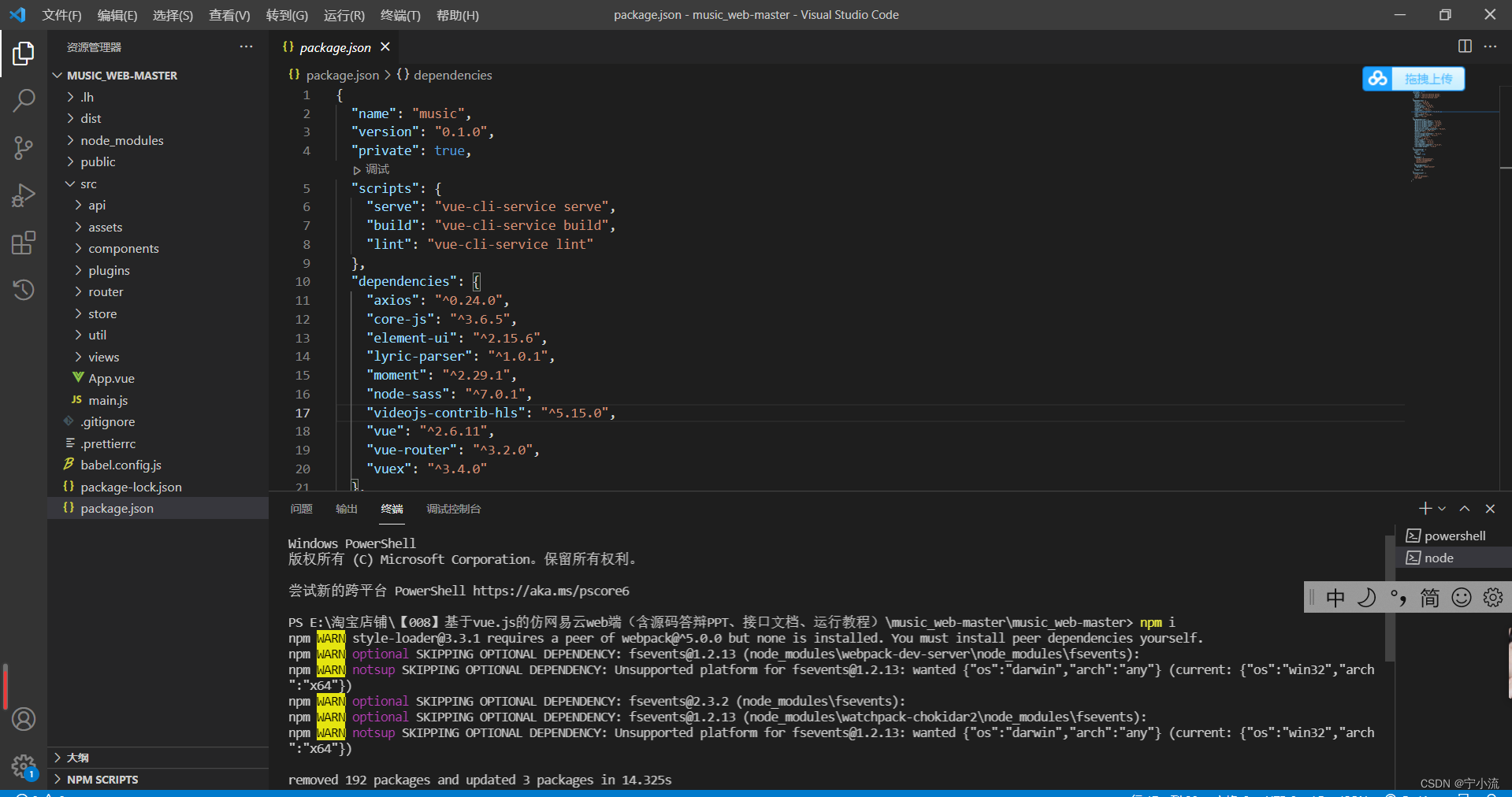Open the 查看(V) menu
Viewport: 1512px width, 797px height.
[x=229, y=15]
